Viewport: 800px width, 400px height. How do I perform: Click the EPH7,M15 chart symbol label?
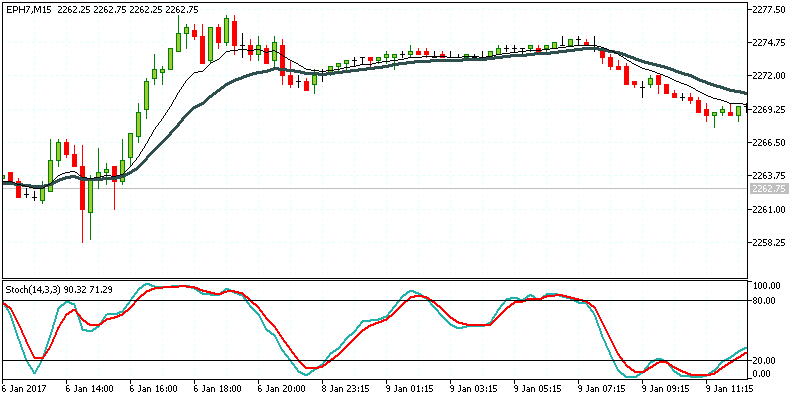click(x=27, y=10)
